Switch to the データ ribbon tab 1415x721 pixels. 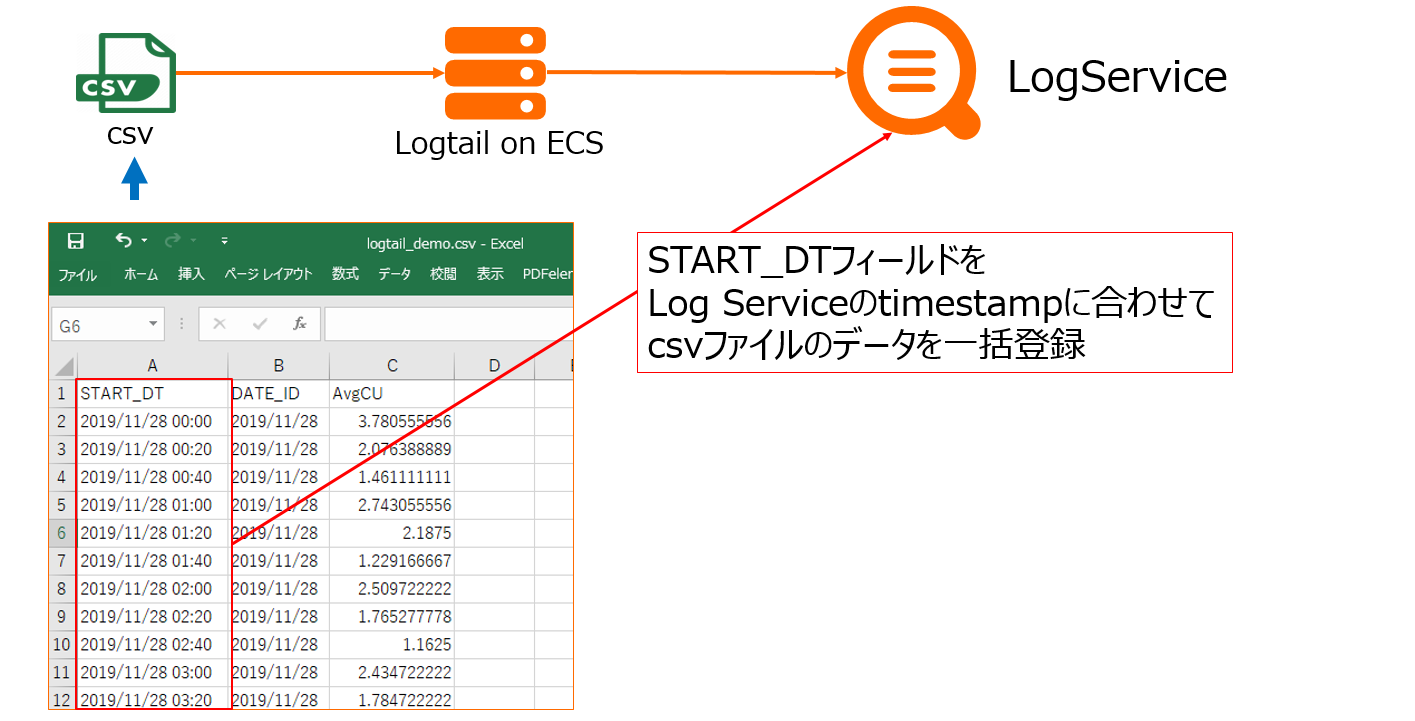395,274
